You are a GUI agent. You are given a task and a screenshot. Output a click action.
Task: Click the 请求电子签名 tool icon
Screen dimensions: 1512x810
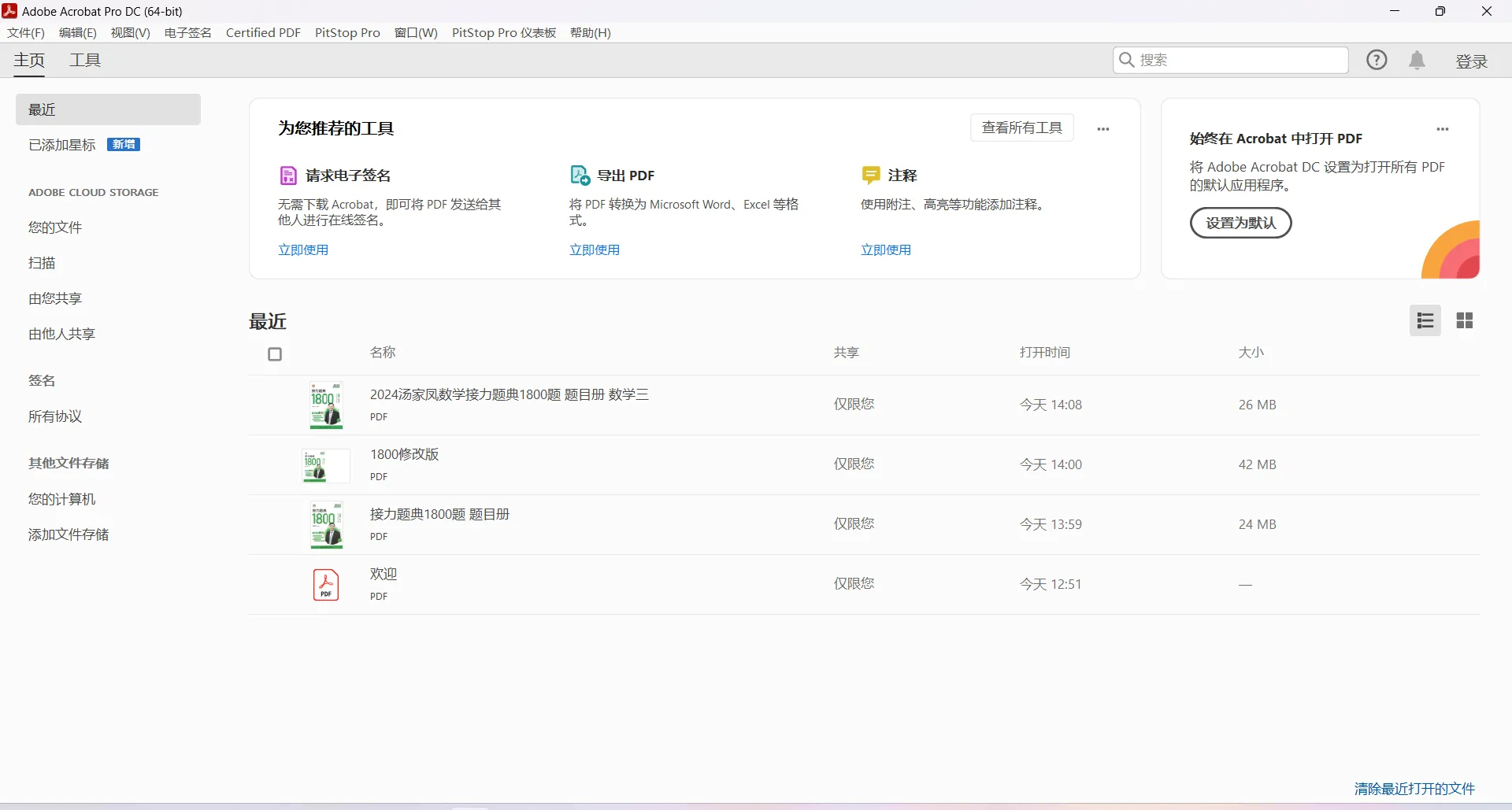288,176
